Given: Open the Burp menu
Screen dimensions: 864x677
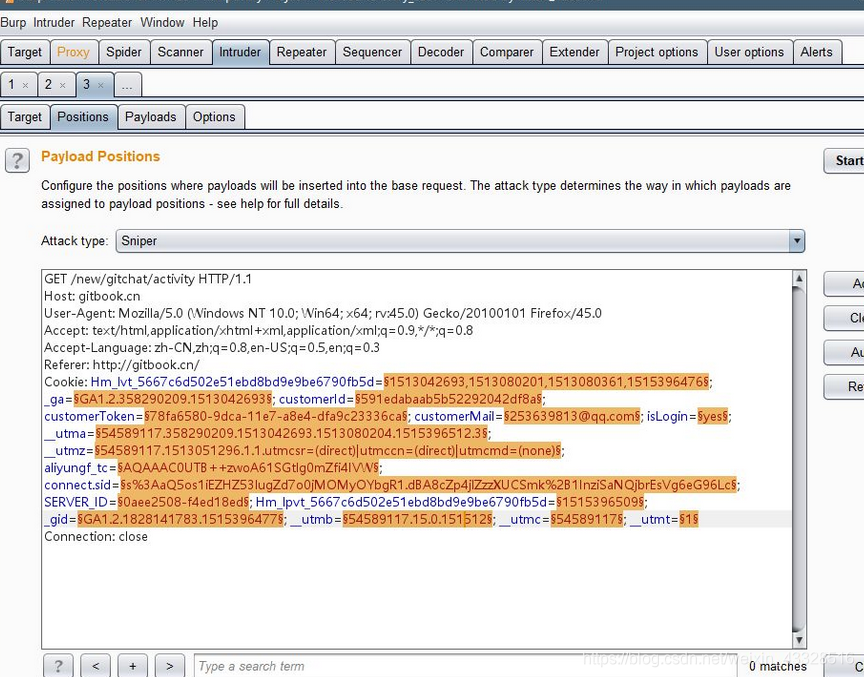Looking at the screenshot, I should click(x=13, y=23).
